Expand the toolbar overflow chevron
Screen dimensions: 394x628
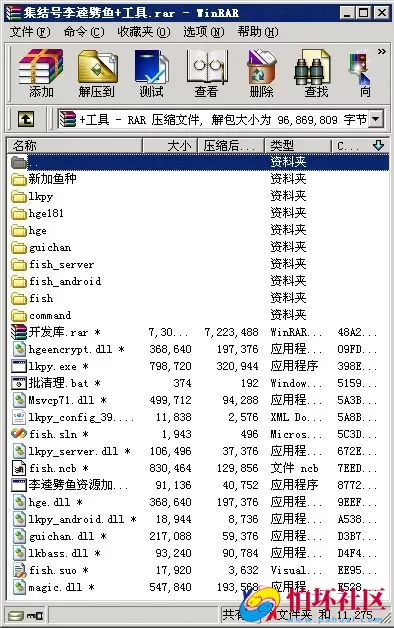point(382,51)
